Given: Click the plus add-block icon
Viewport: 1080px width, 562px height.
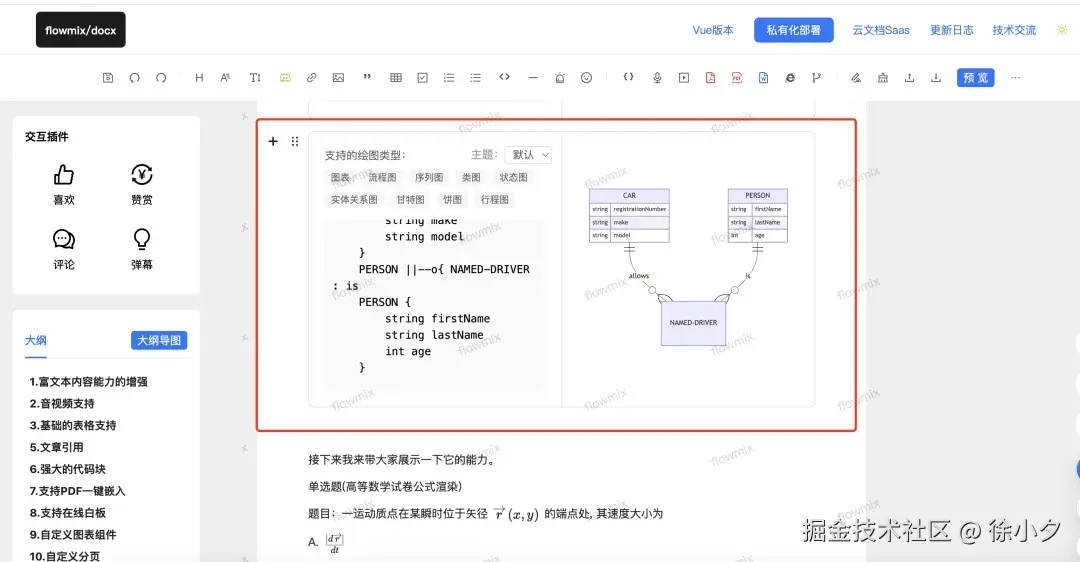Looking at the screenshot, I should coord(273,141).
